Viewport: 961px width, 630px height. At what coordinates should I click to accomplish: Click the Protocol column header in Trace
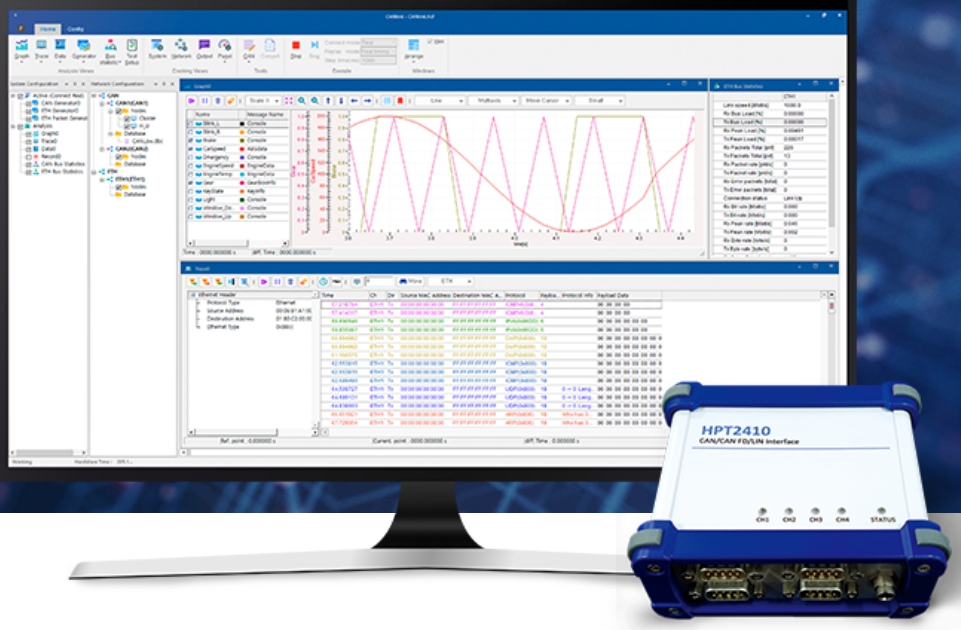coord(521,295)
